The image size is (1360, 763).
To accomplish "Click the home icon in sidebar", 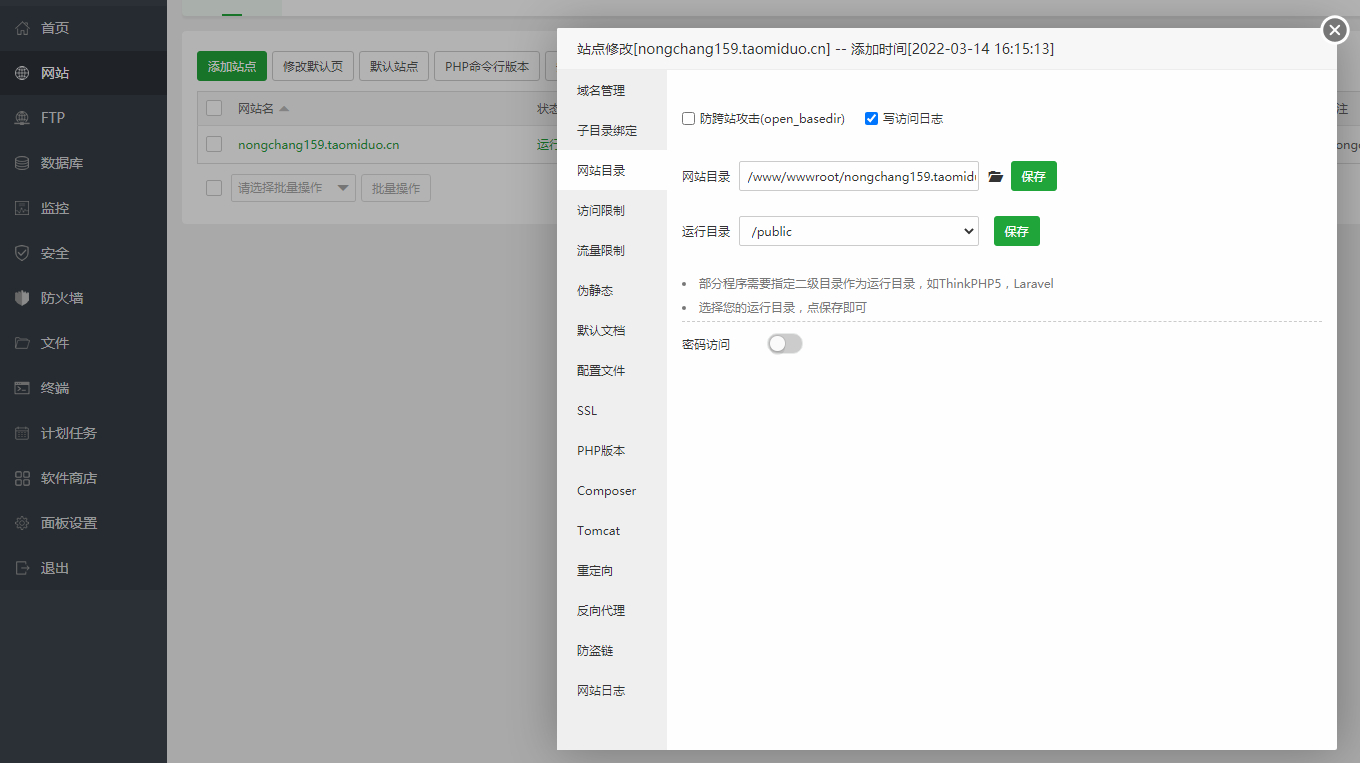I will click(x=22, y=28).
